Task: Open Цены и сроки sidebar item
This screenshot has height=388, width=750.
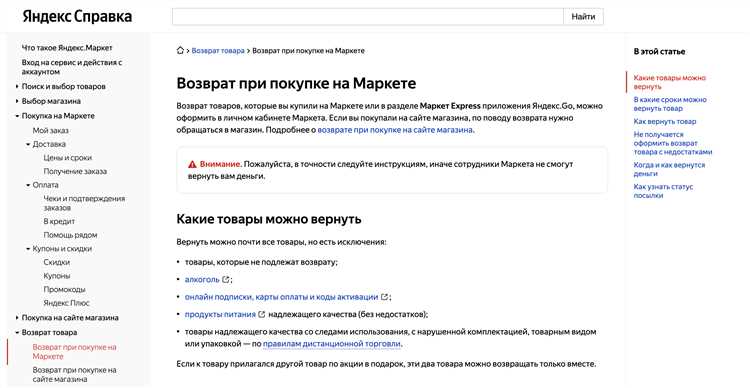Action: click(x=67, y=157)
